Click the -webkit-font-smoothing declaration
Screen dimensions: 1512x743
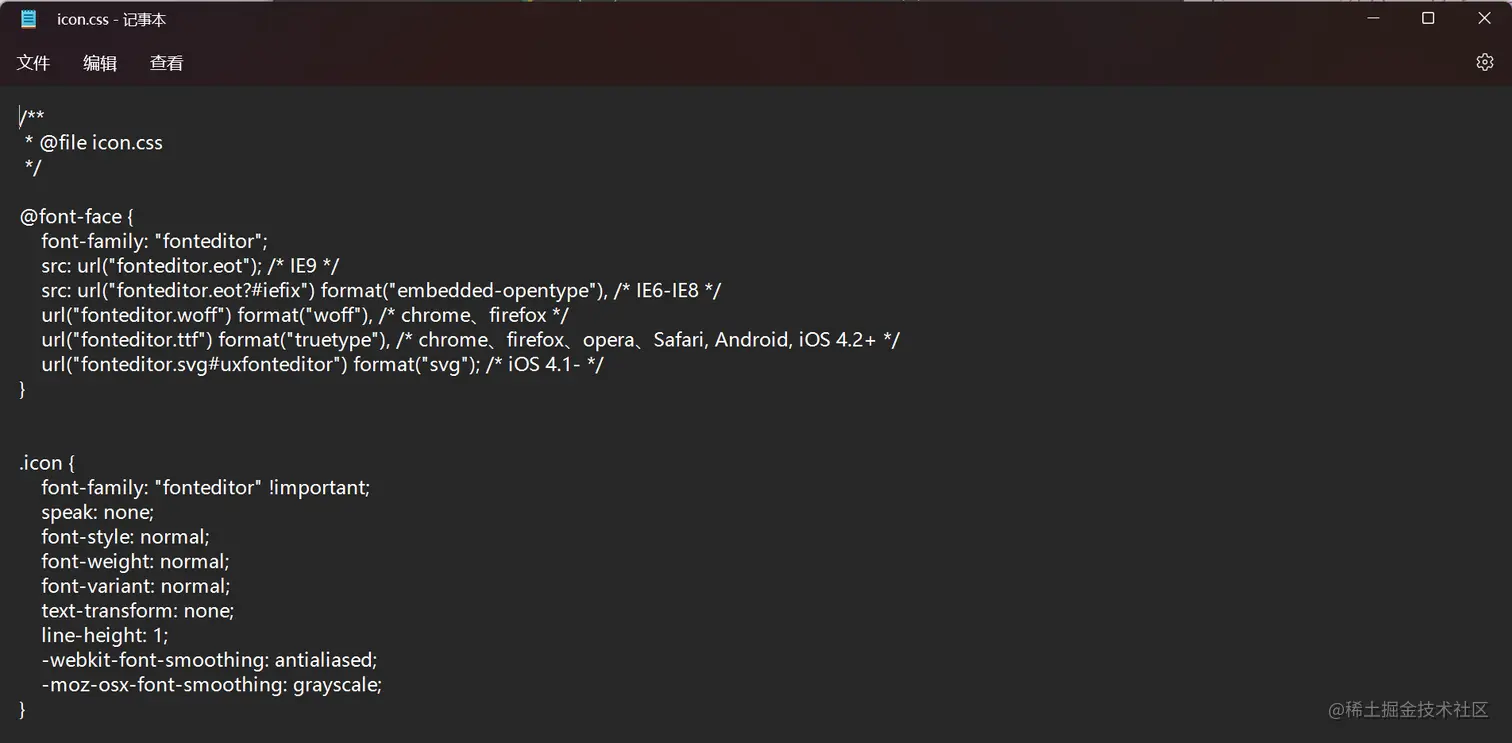[209, 660]
